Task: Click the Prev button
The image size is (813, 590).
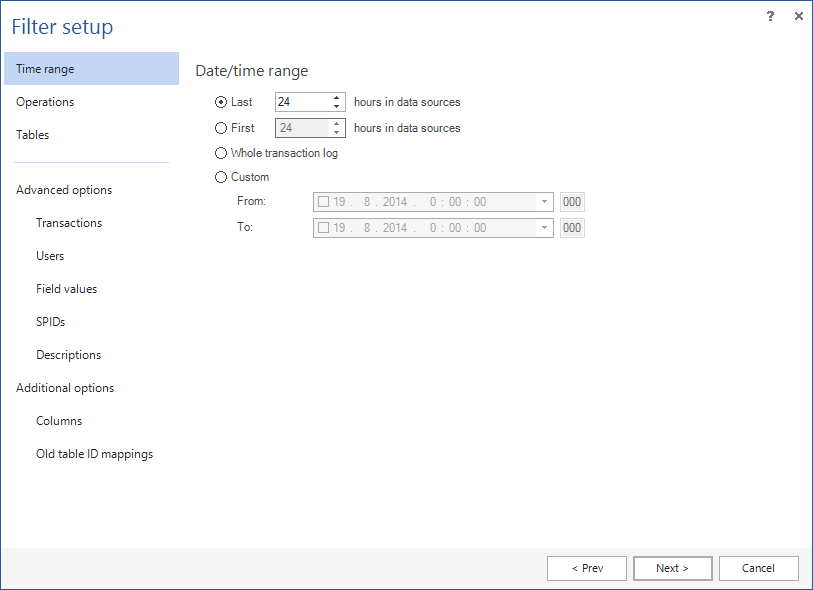Action: (587, 568)
